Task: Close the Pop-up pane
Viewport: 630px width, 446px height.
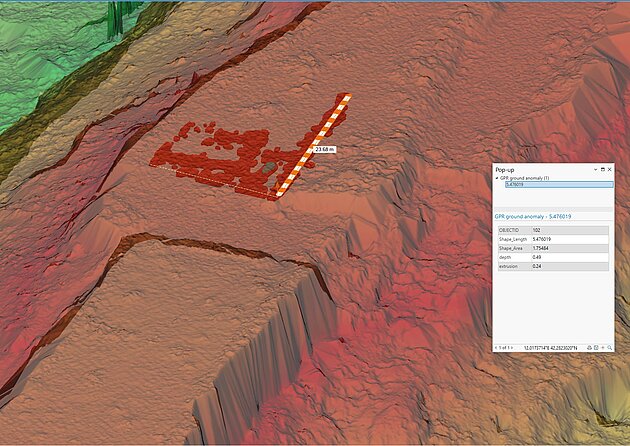Action: coord(610,170)
